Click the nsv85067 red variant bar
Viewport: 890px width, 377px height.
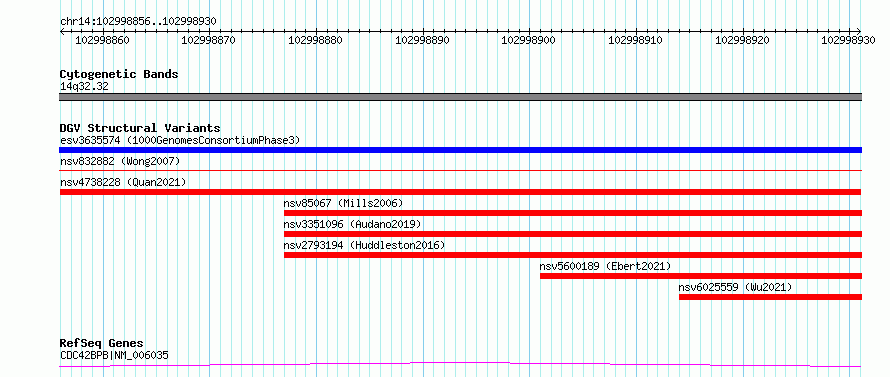coord(573,213)
